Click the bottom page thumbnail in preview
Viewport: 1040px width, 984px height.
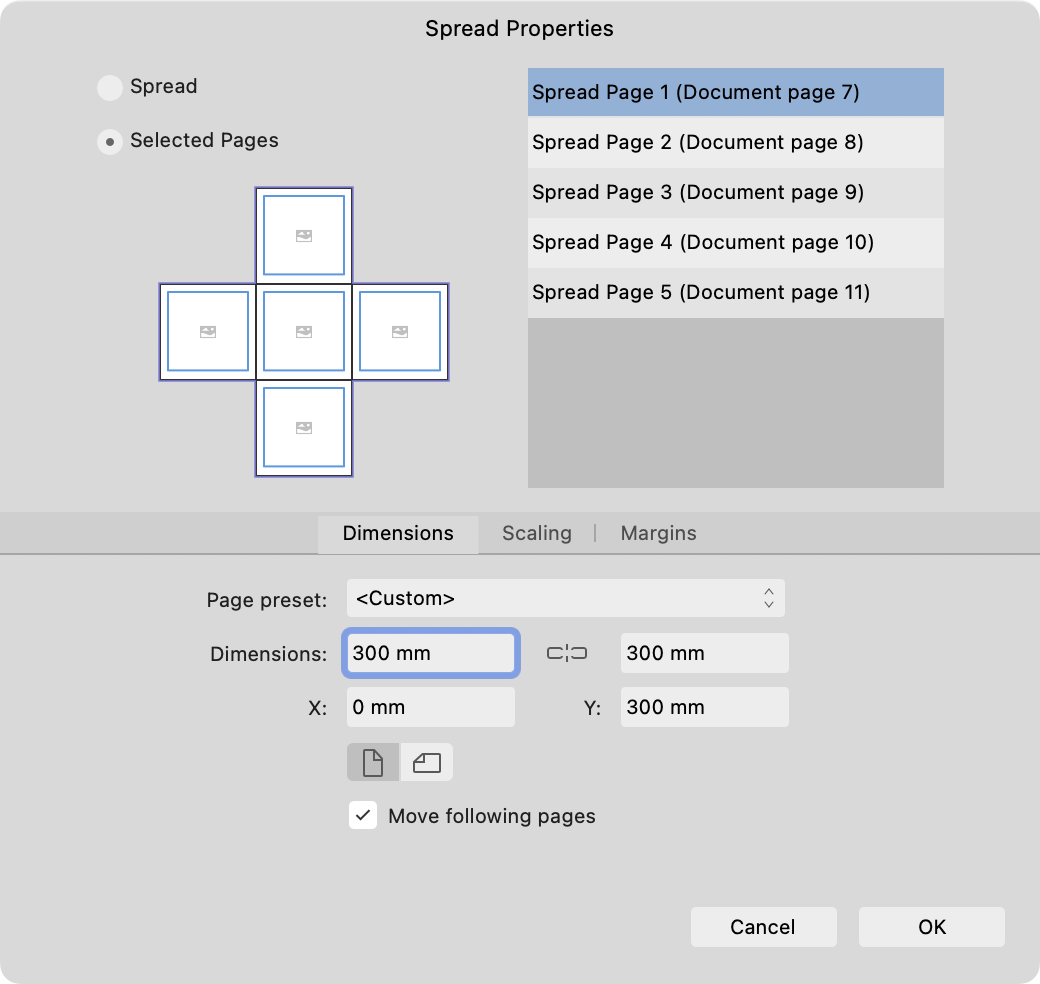[x=304, y=428]
